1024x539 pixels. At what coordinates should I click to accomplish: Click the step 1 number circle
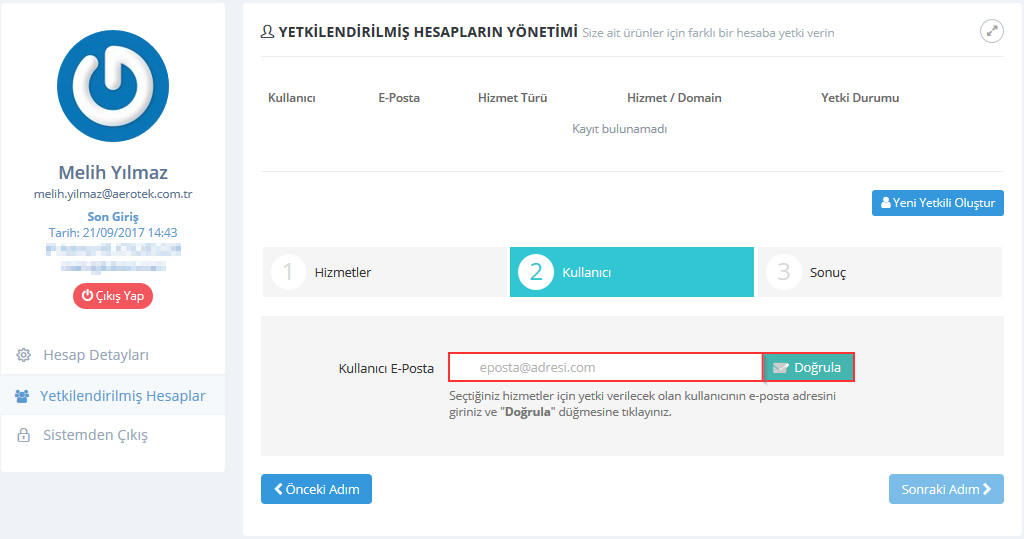(288, 272)
